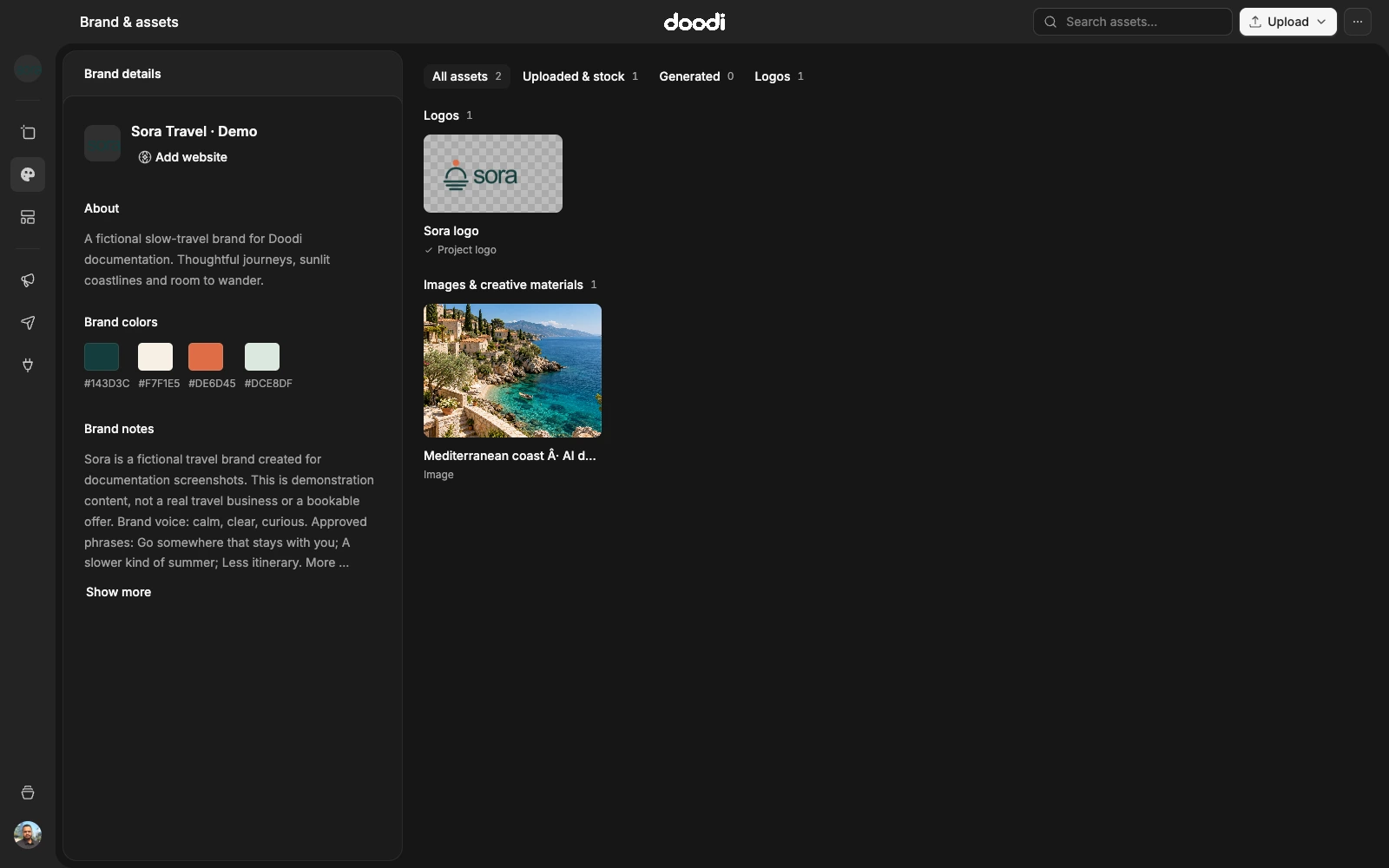The width and height of the screenshot is (1389, 868).
Task: Open the Upload dropdown button
Action: point(1288,22)
